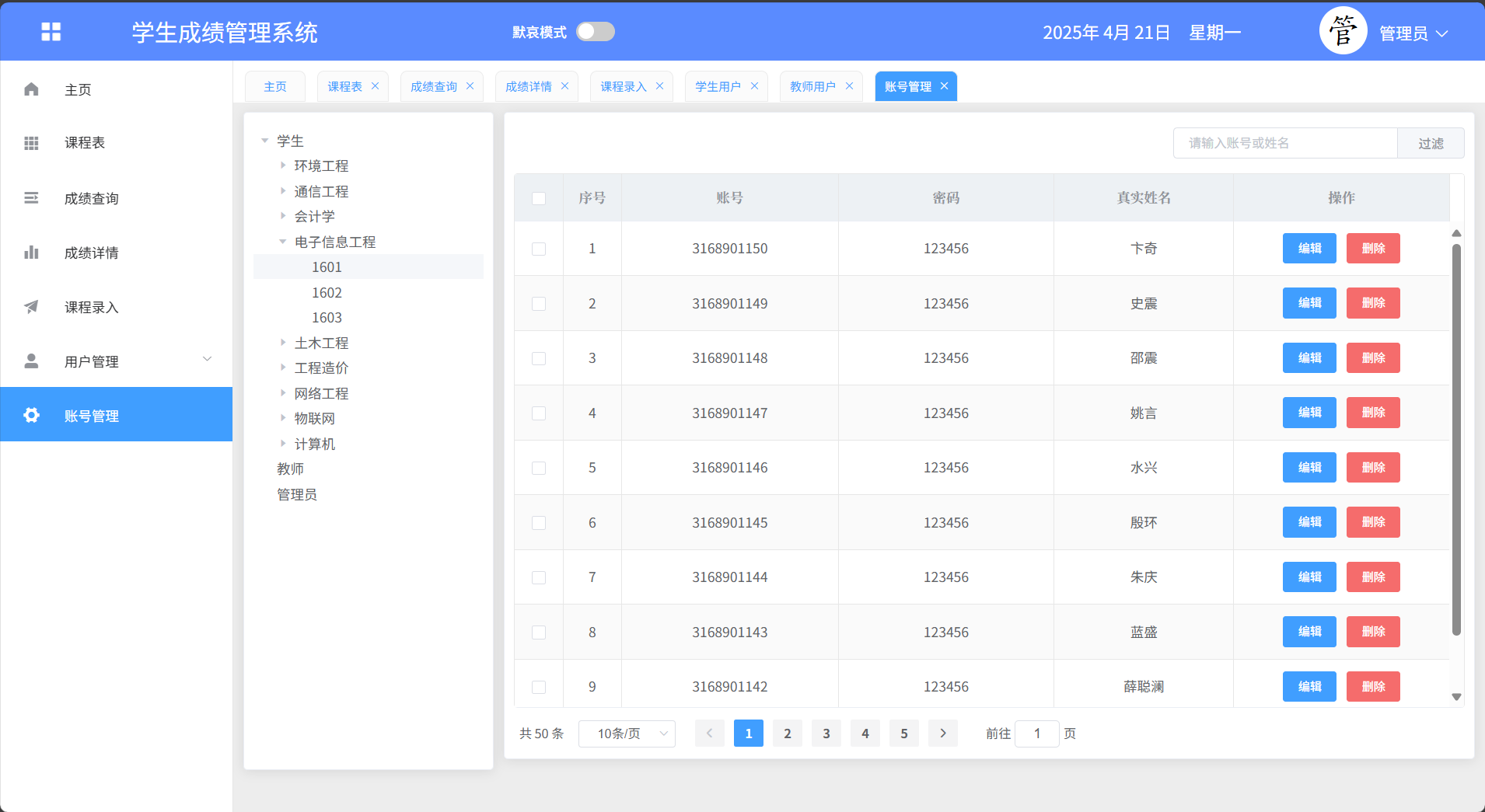Select checkbox for row 3 邵震
Screen dimensions: 1485x812
539,358
